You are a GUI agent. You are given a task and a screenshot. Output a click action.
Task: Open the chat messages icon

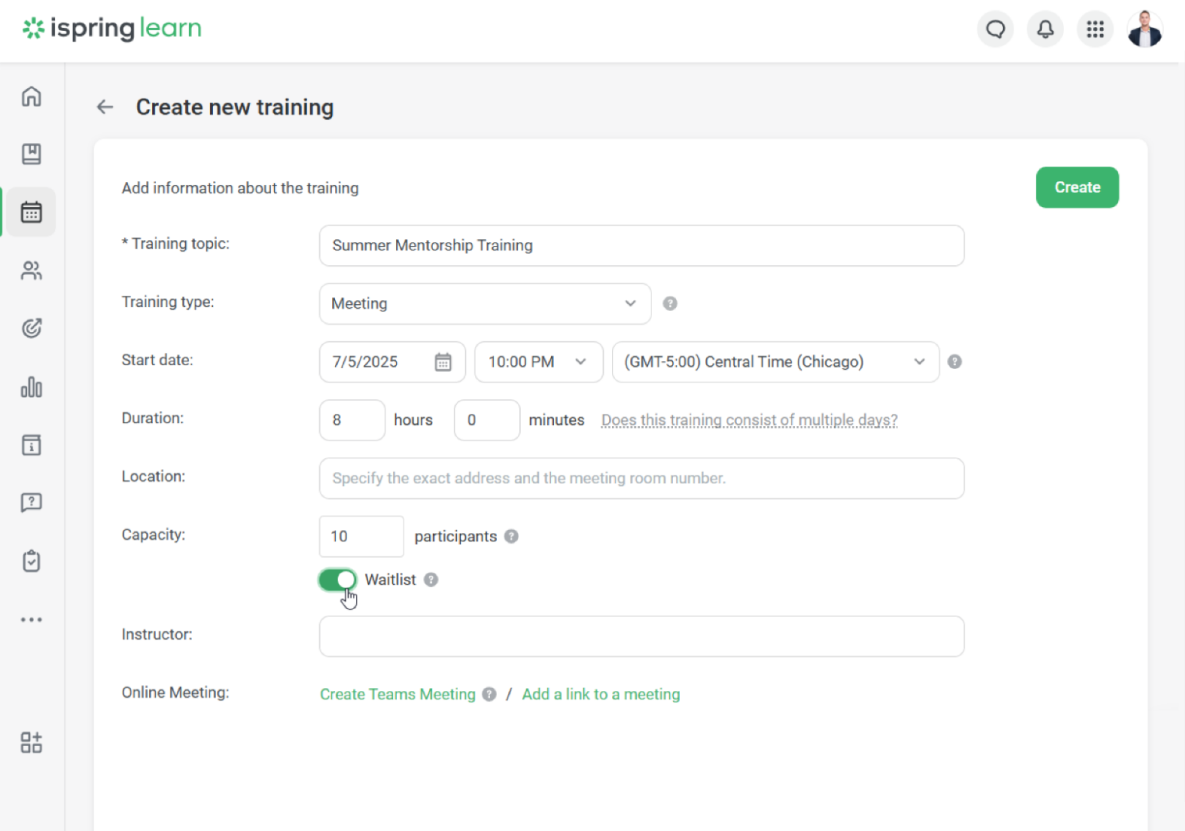click(x=995, y=30)
